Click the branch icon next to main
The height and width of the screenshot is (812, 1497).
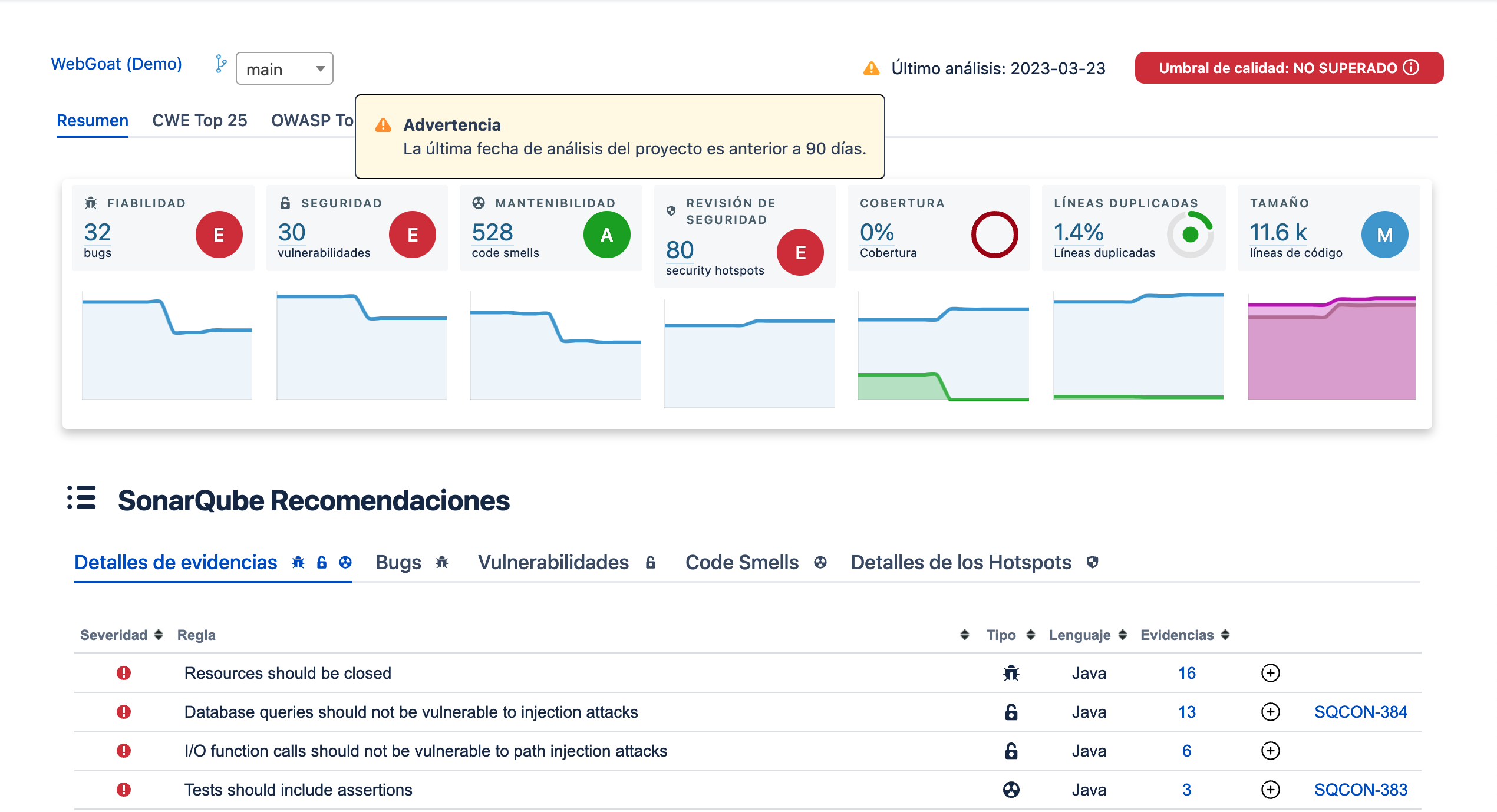pyautogui.click(x=220, y=64)
